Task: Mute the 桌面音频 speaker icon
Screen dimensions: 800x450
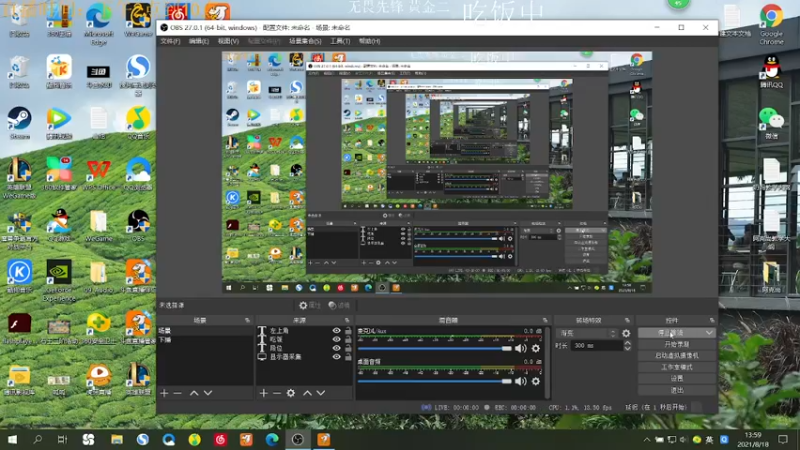Action: [520, 381]
